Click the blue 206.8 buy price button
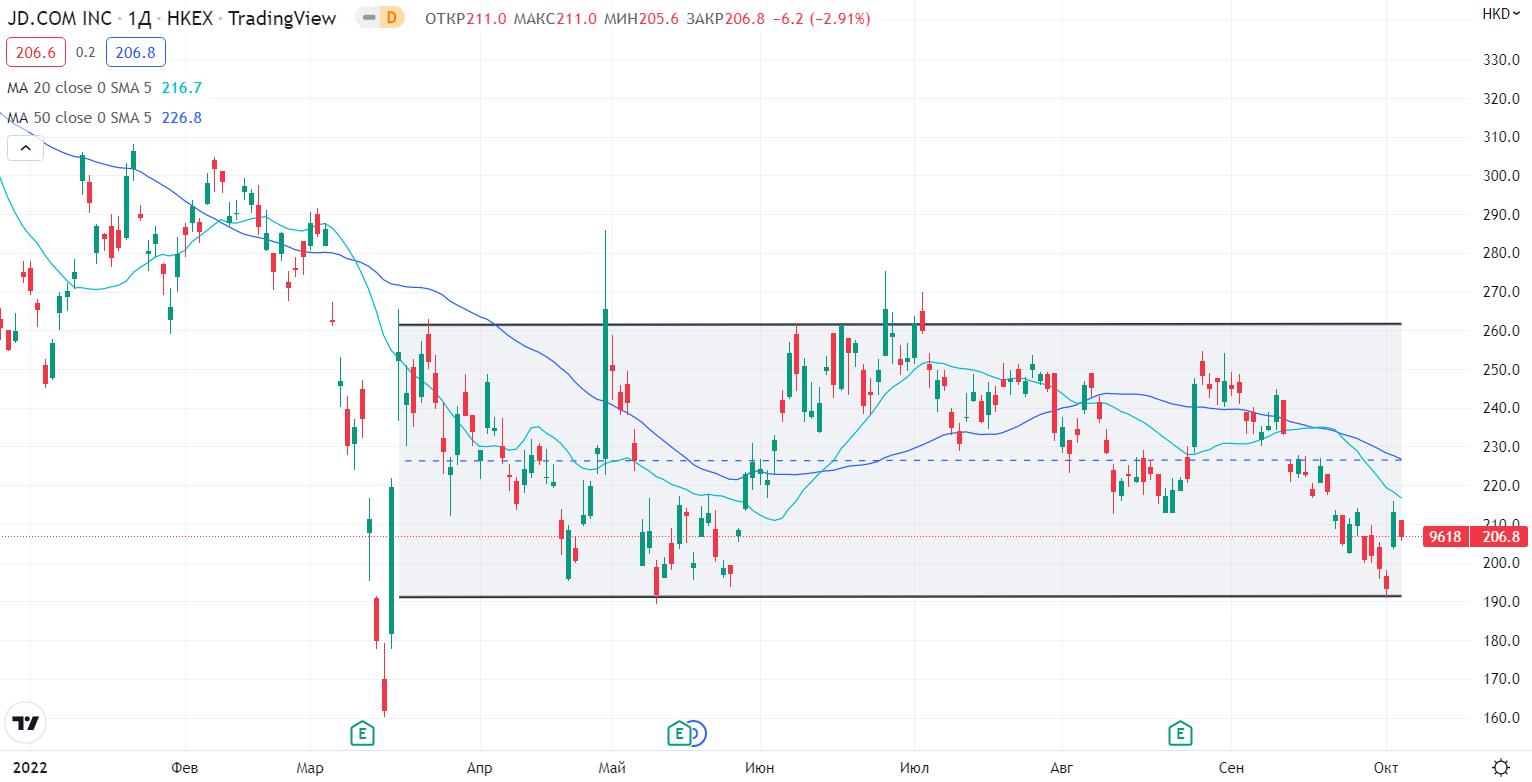The image size is (1532, 782). click(x=136, y=52)
